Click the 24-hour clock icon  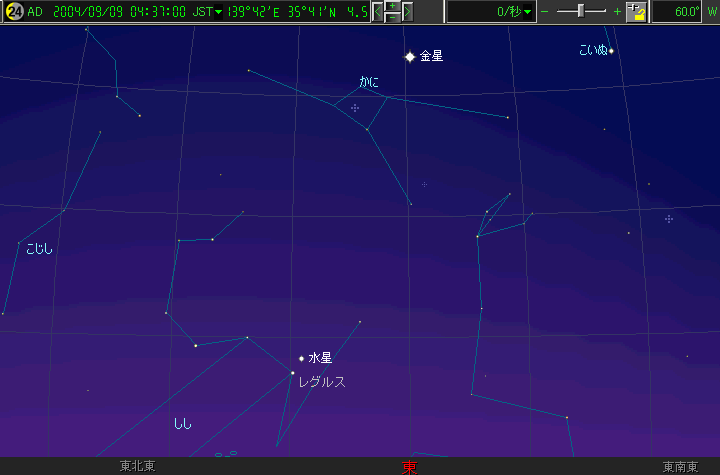coord(14,12)
